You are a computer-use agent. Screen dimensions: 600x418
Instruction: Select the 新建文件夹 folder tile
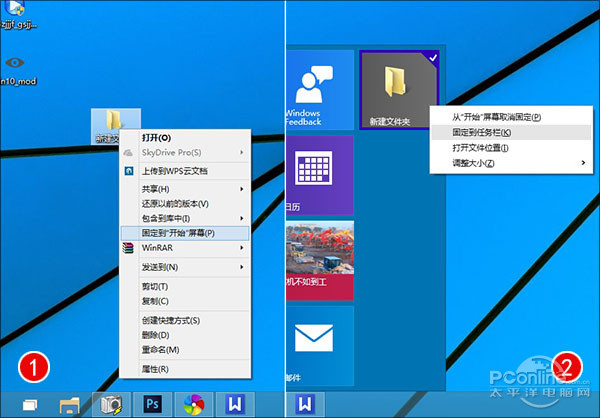coord(399,90)
